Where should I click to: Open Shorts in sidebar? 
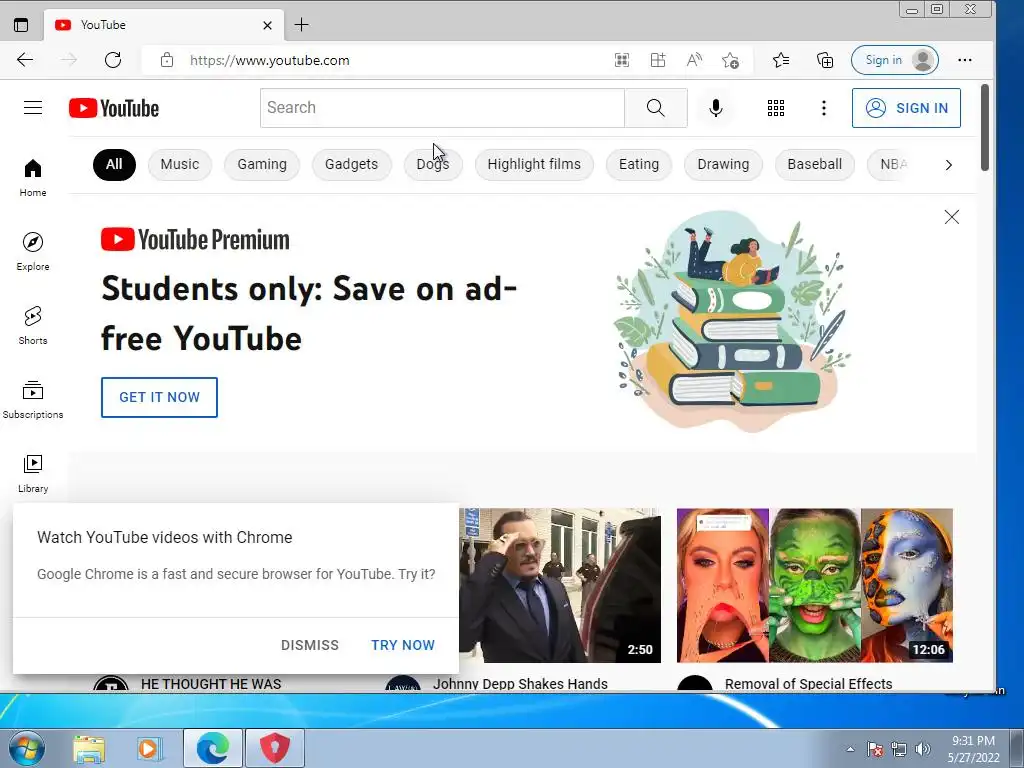click(x=33, y=325)
